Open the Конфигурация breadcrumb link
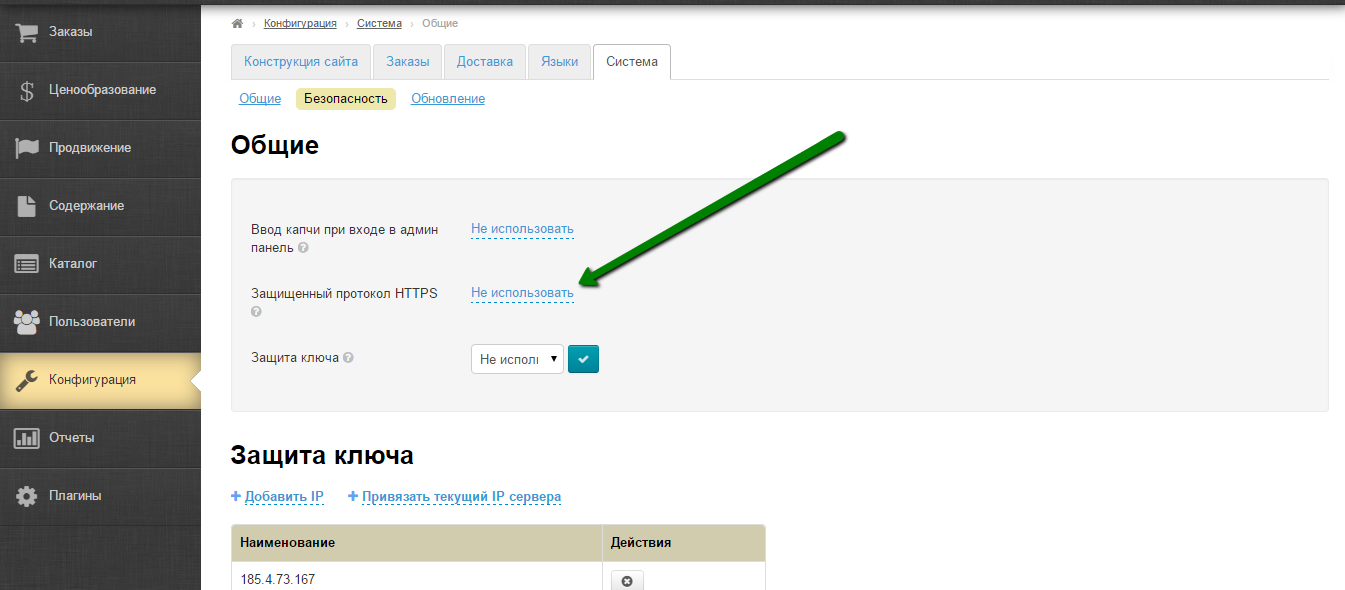This screenshot has height=590, width=1345. coord(299,23)
